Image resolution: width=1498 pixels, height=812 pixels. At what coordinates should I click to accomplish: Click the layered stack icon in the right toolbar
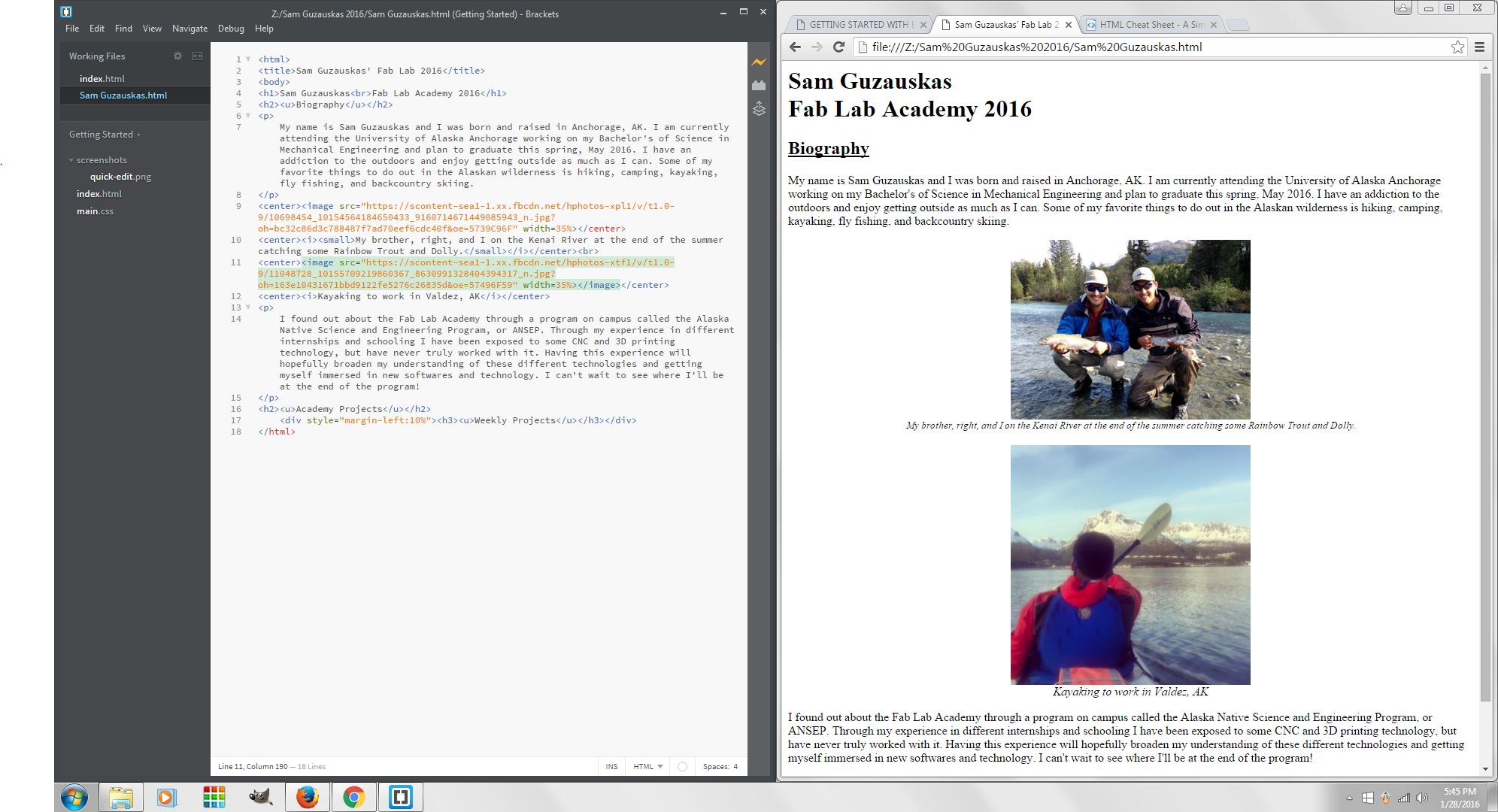[x=759, y=109]
